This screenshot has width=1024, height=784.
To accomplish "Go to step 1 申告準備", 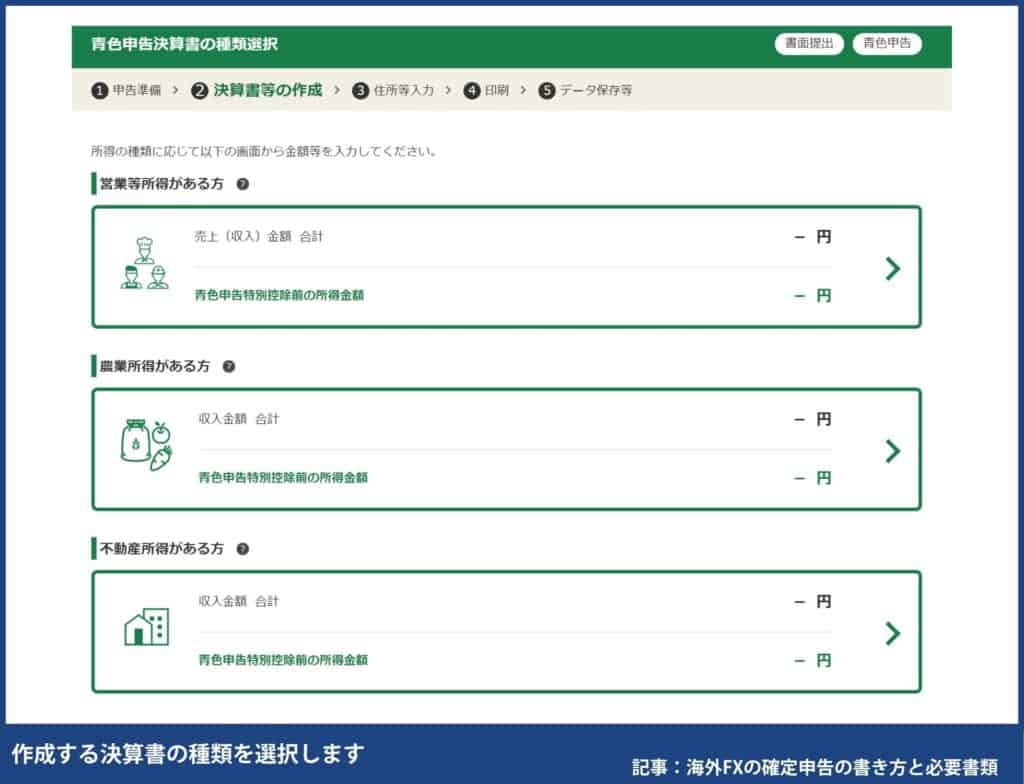I will [126, 90].
